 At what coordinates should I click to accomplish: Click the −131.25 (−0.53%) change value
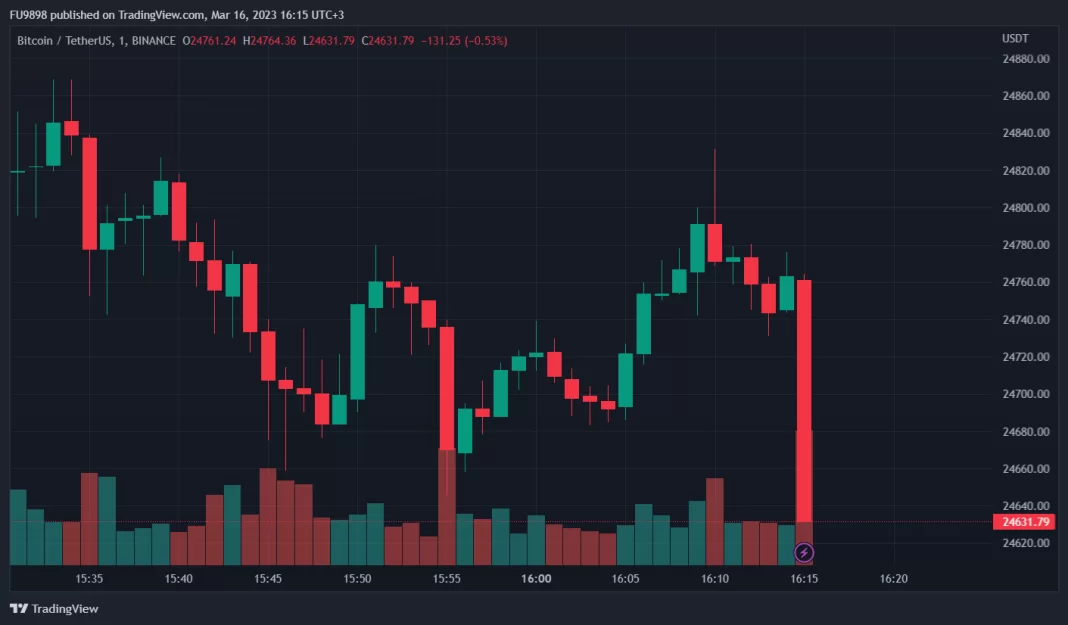(463, 41)
